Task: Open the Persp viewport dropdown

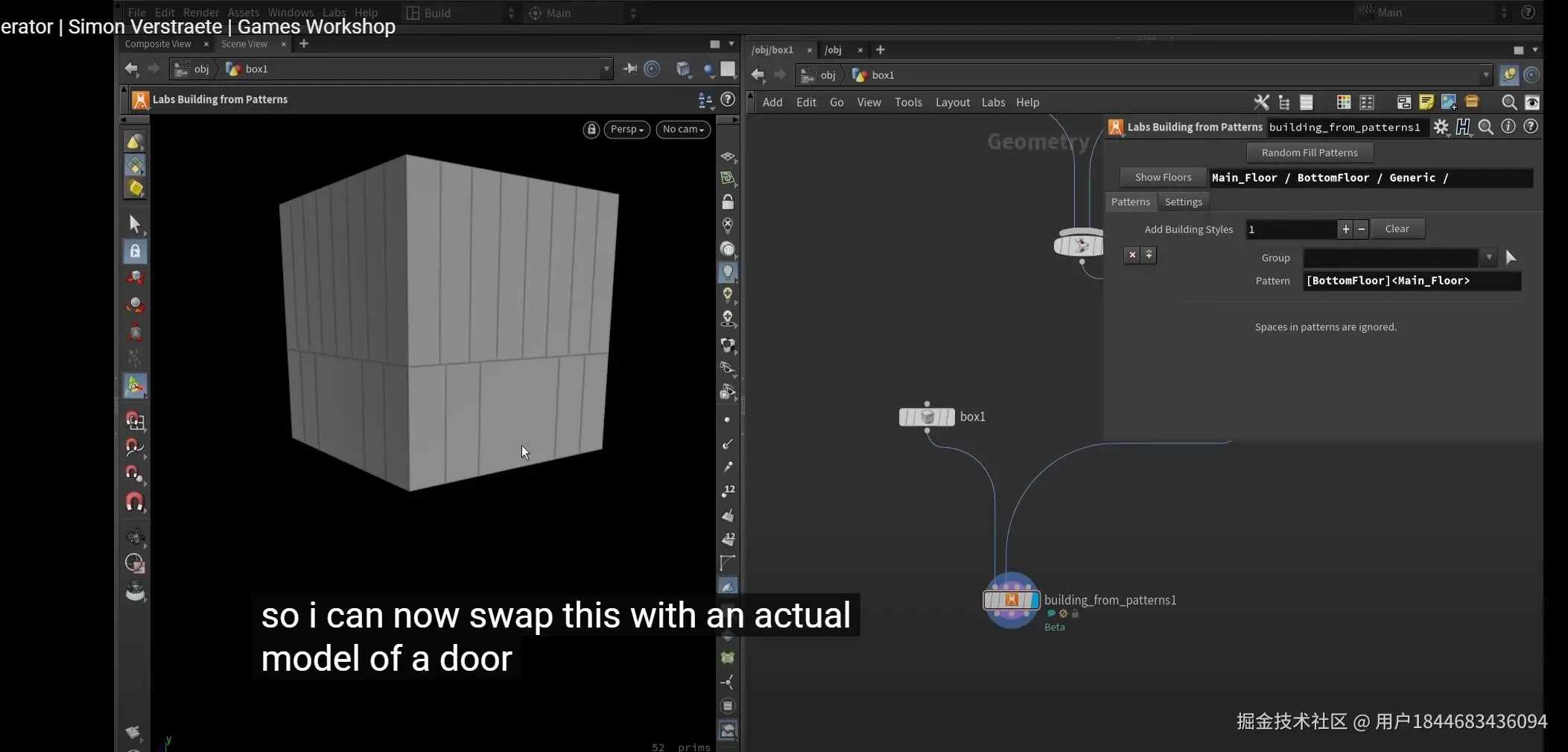Action: pyautogui.click(x=626, y=130)
